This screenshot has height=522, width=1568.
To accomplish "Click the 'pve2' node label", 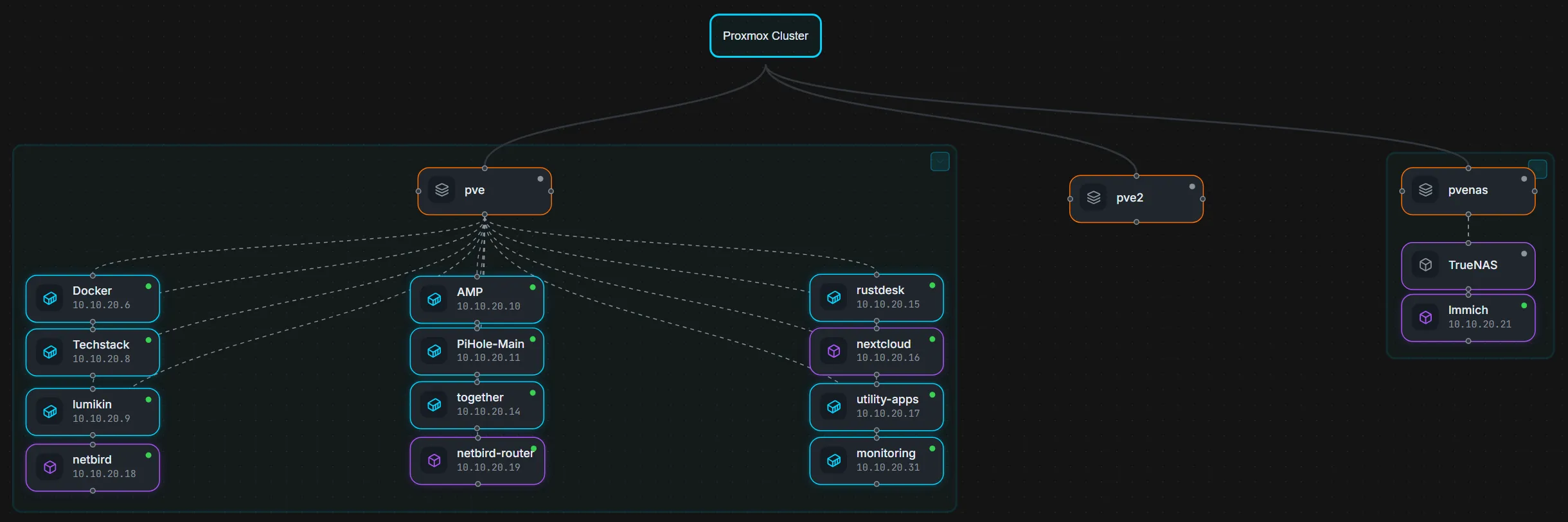I will pyautogui.click(x=1130, y=198).
